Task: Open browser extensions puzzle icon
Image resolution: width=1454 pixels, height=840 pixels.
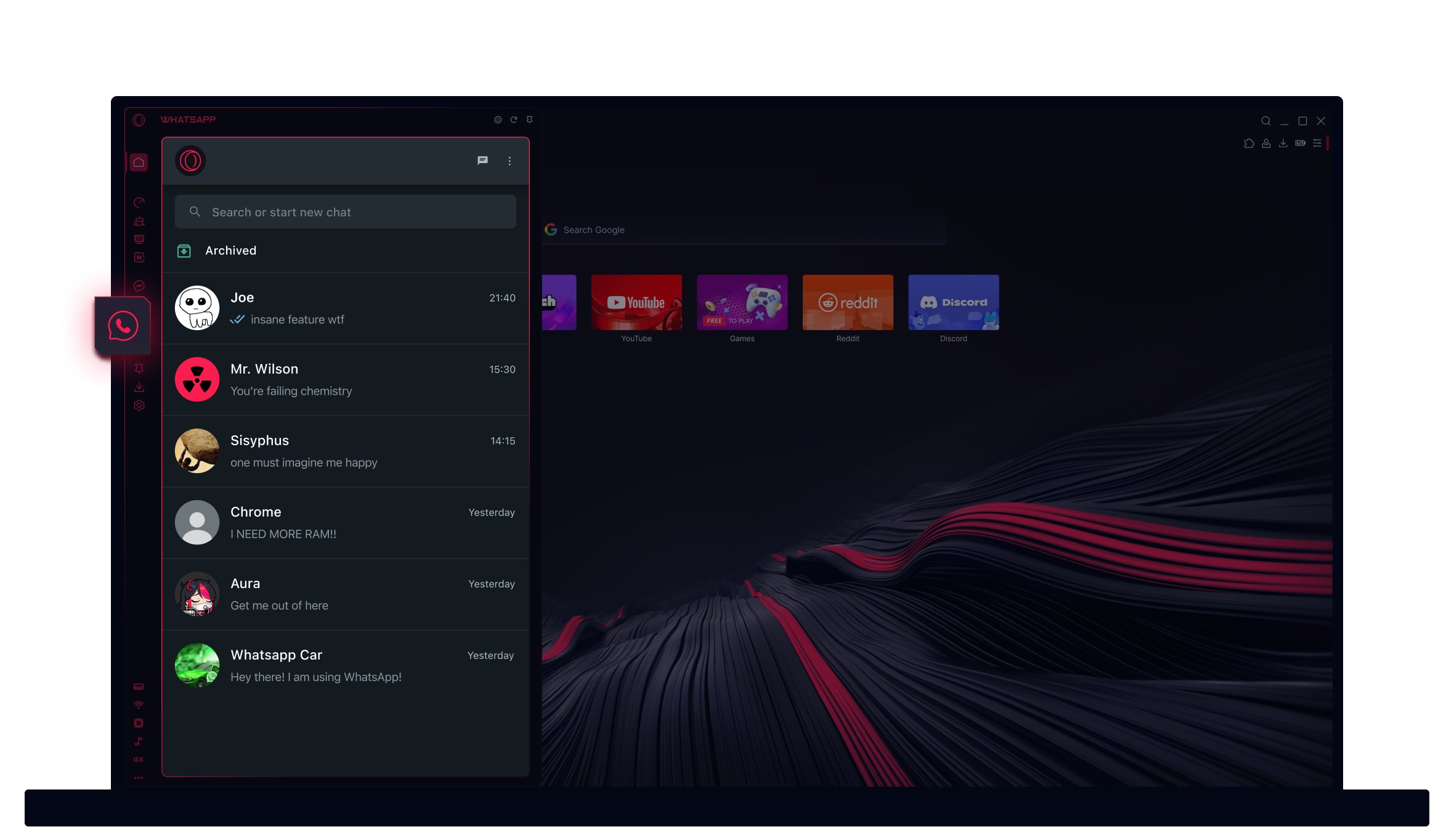Action: pyautogui.click(x=1249, y=143)
